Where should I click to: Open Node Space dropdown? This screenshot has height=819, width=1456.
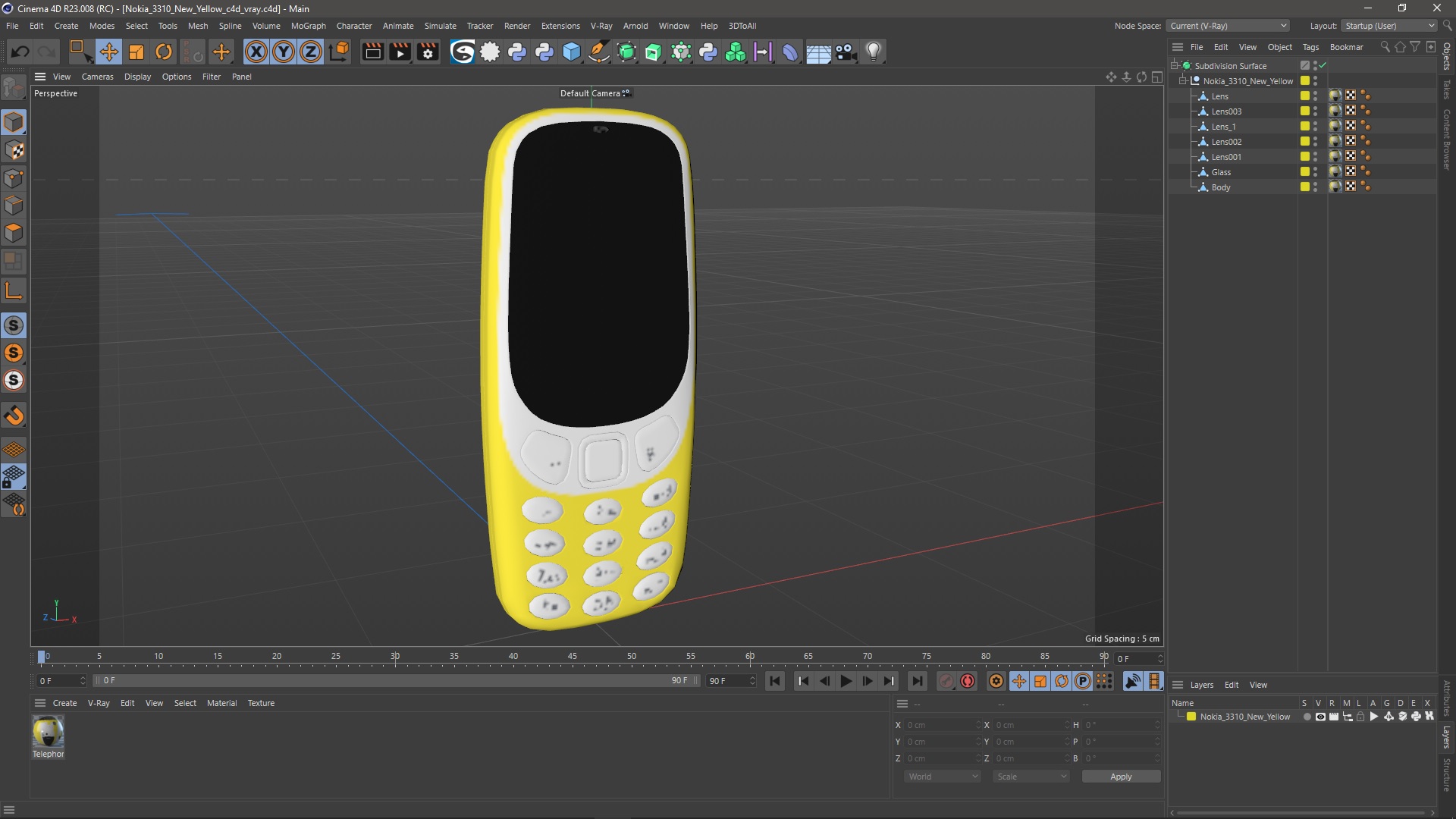[1228, 26]
